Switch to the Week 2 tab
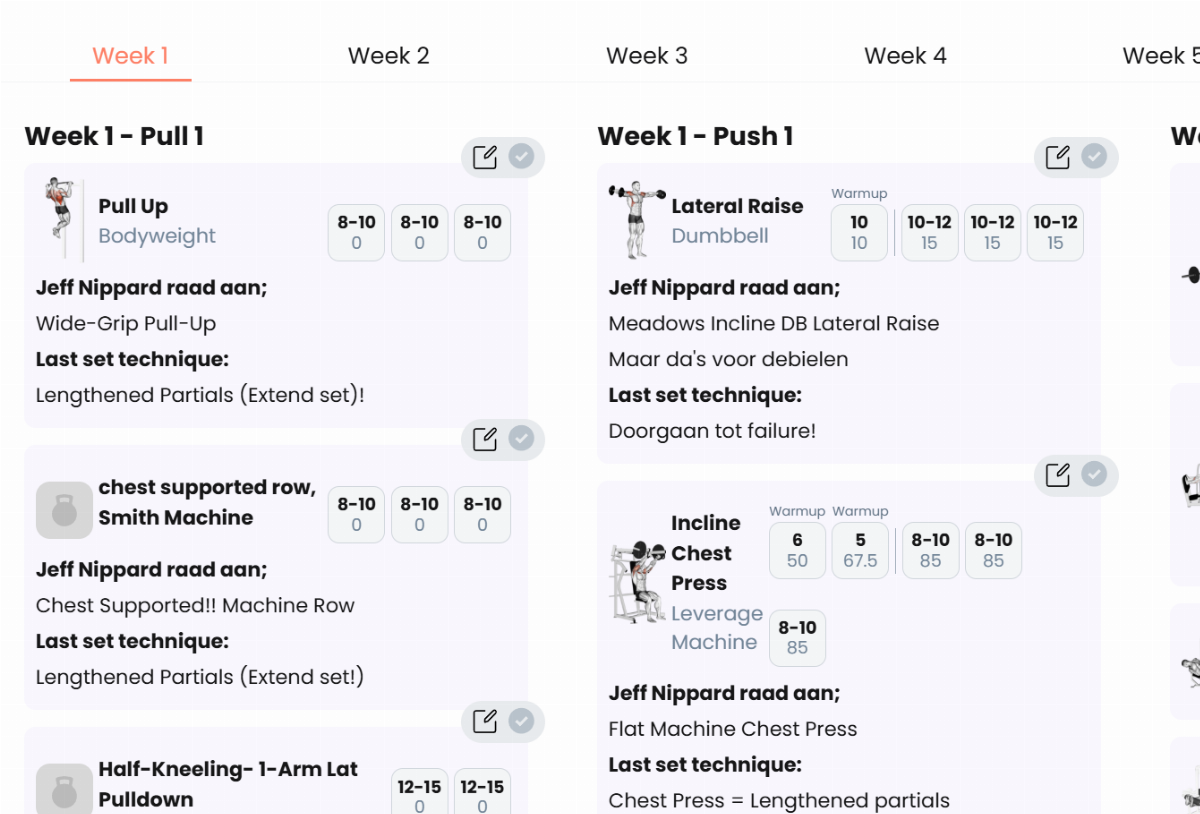 point(388,56)
